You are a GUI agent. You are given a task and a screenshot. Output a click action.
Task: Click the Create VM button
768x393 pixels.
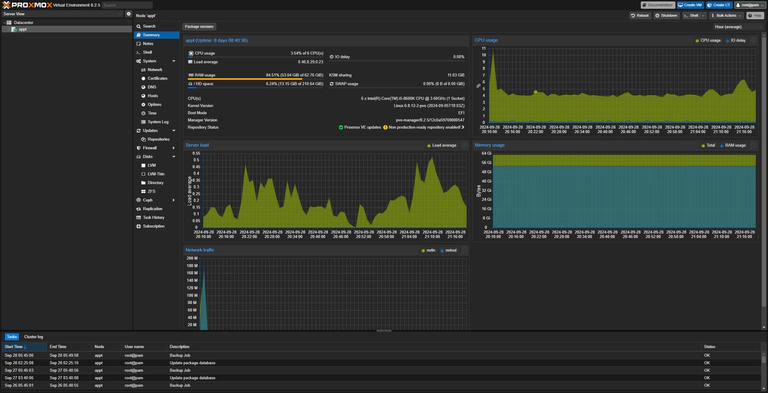click(690, 5)
